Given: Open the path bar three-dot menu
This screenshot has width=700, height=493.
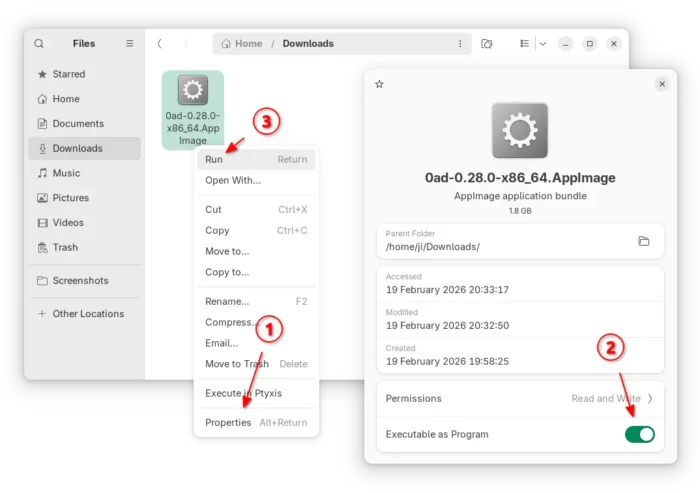Looking at the screenshot, I should 460,44.
